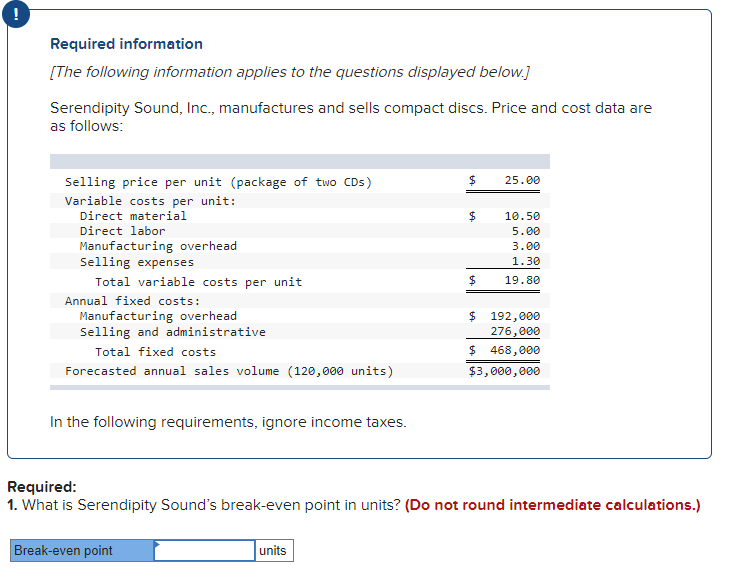The image size is (740, 583).
Task: Click Selling and administrative value 276,000
Action: 515,331
